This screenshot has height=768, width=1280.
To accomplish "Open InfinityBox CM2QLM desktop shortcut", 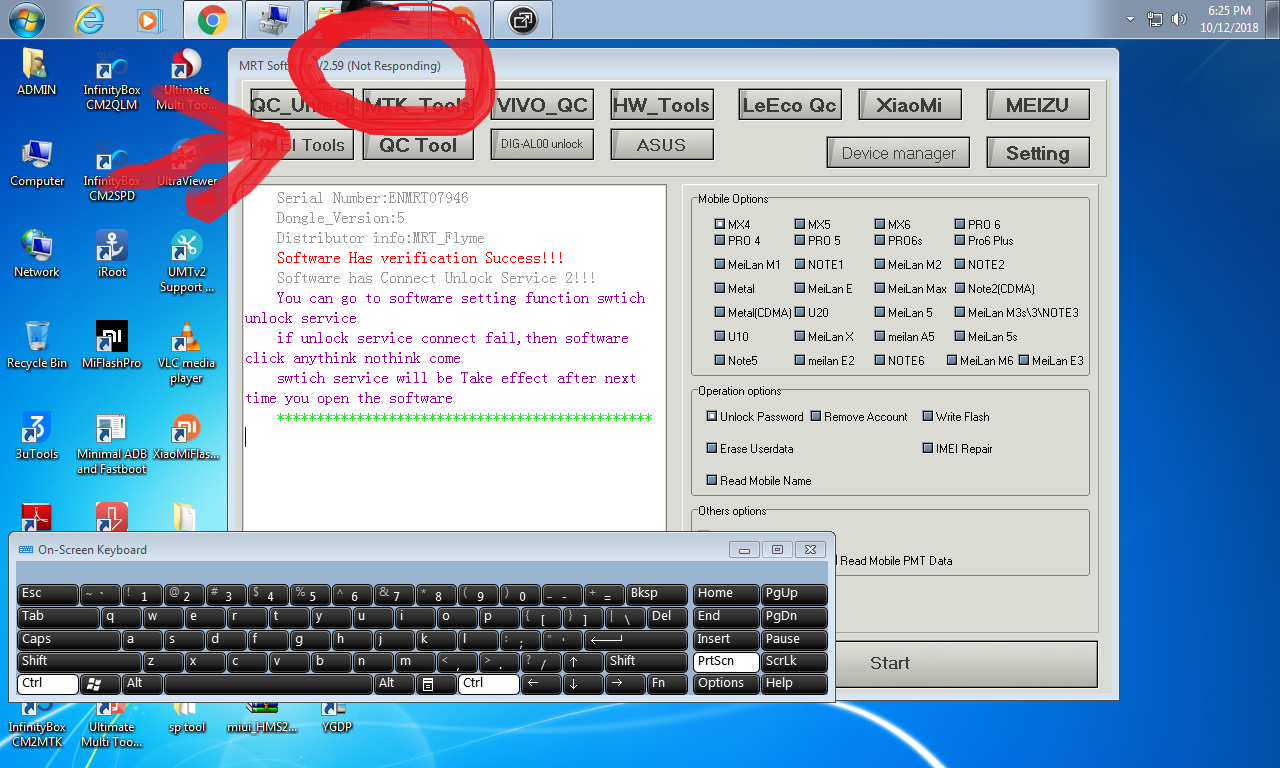I will click(x=111, y=81).
